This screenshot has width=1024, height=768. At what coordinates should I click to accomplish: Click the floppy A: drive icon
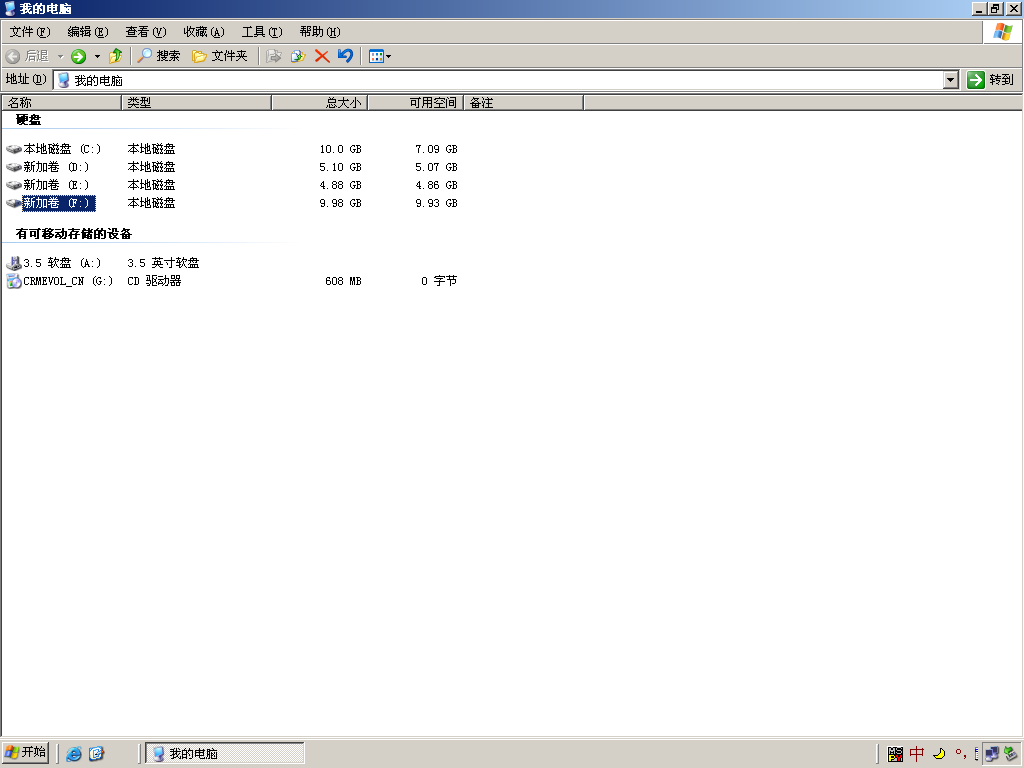pos(14,263)
